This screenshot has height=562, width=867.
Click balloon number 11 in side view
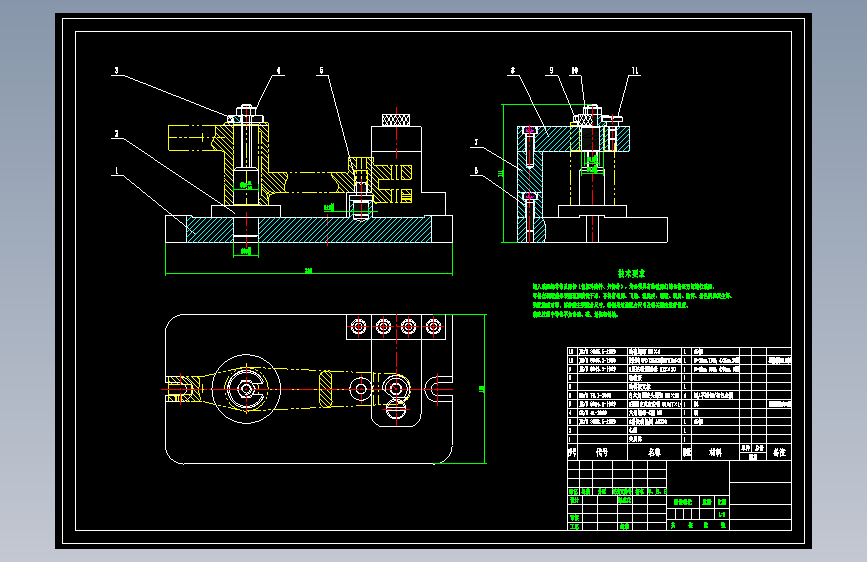coord(635,71)
